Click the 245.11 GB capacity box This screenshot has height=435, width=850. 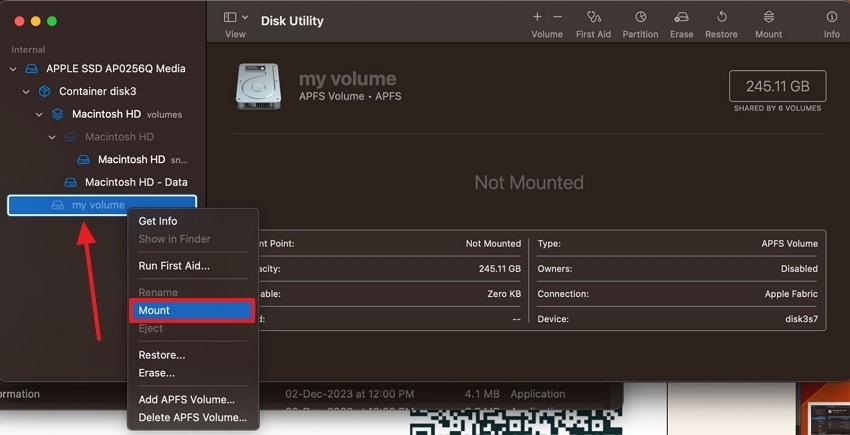pos(777,86)
